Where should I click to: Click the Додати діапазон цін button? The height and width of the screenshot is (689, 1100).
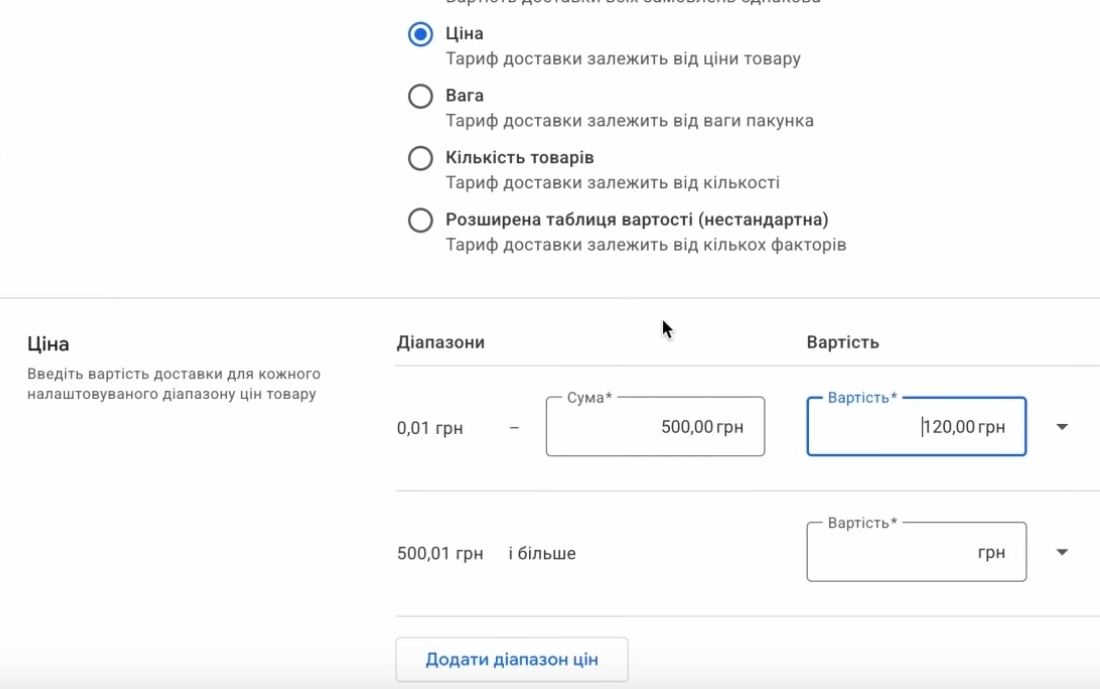pos(512,660)
